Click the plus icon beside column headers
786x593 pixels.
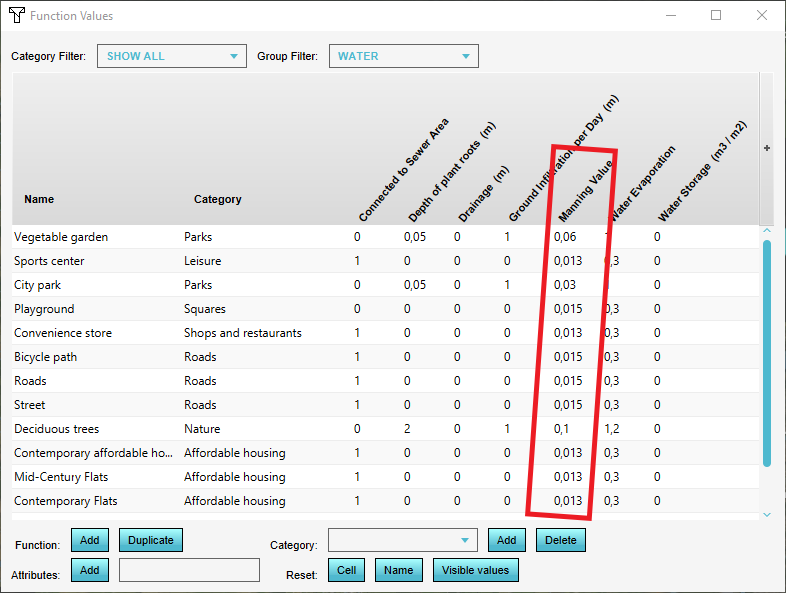click(x=767, y=148)
